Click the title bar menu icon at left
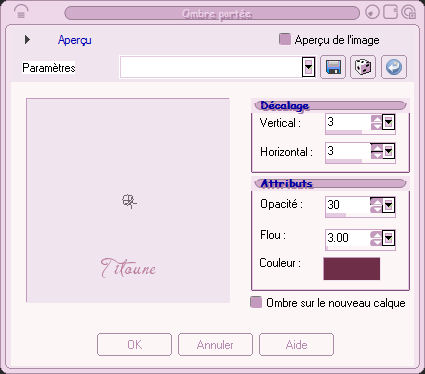425x374 pixels. coord(21,13)
